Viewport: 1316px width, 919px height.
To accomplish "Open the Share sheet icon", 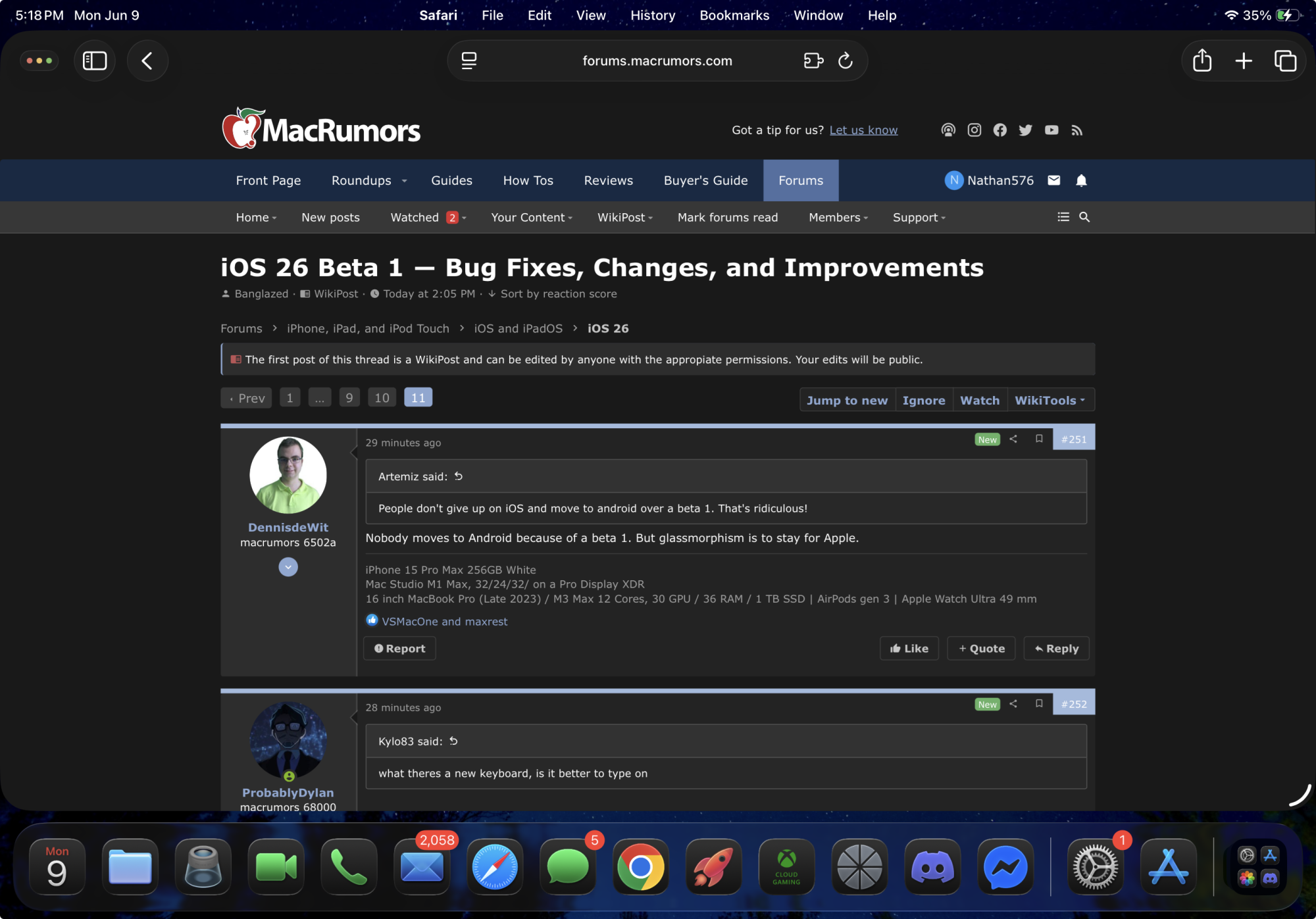I will [x=1202, y=61].
